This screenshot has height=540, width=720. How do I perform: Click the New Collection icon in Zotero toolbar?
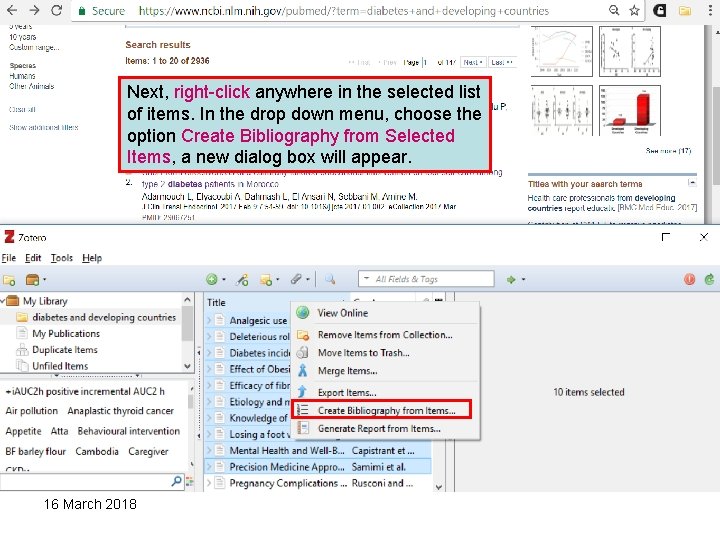(x=9, y=280)
